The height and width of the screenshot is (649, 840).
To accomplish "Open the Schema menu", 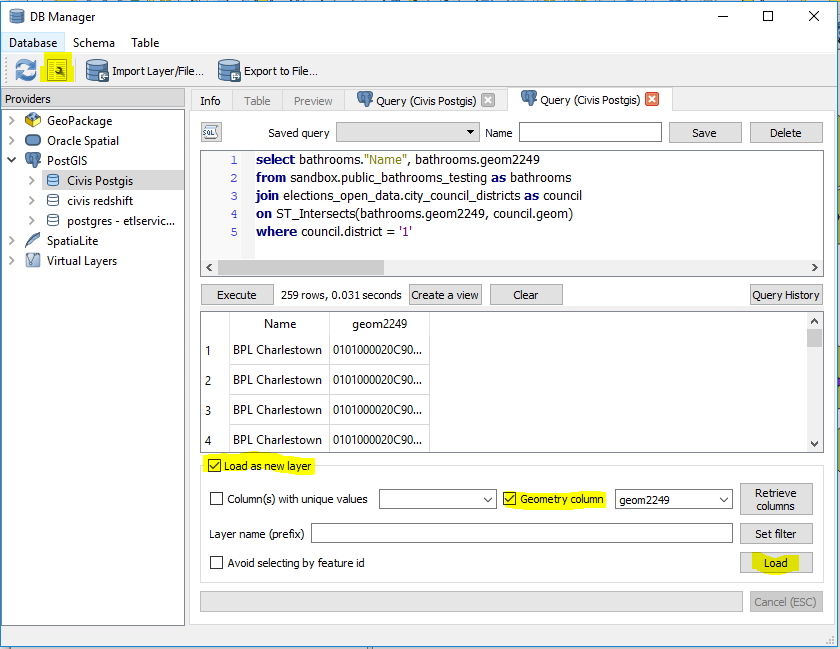I will 94,43.
